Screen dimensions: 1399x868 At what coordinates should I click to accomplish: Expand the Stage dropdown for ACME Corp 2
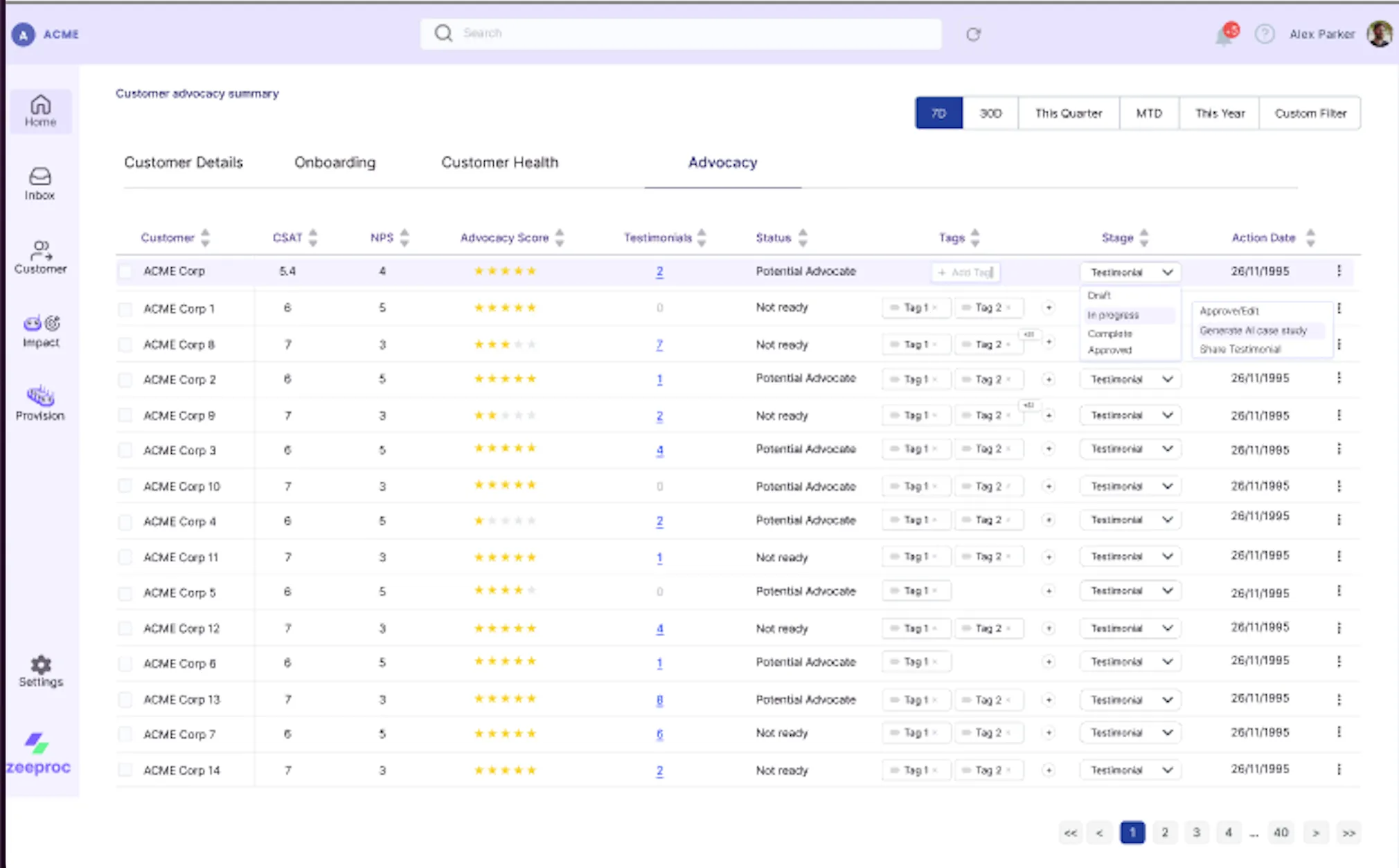click(x=1130, y=379)
